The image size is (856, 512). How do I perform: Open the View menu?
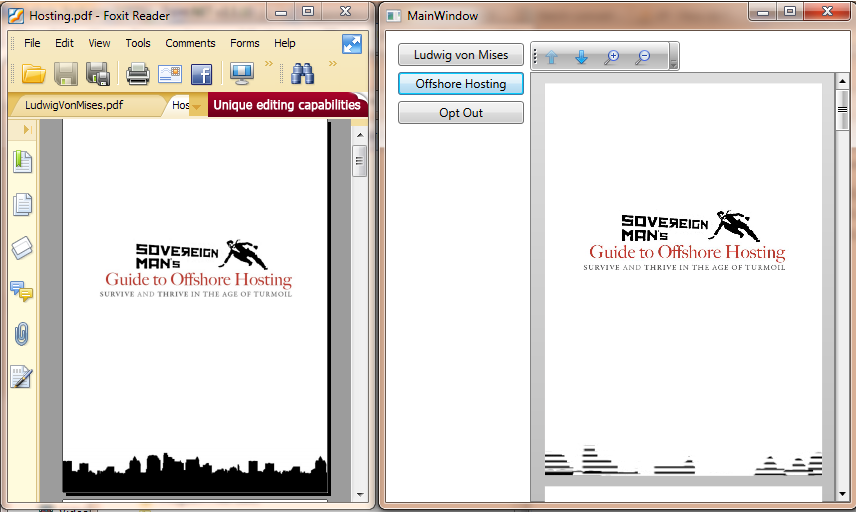point(99,43)
